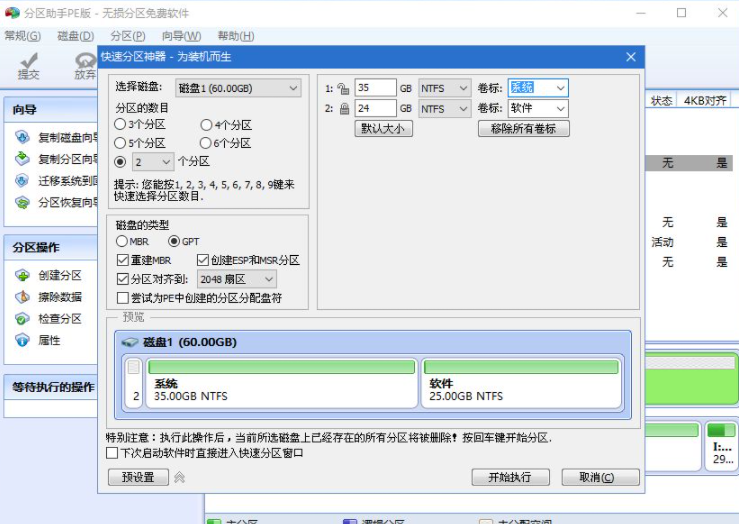
Task: Click the locked padlock icon for partition 2
Action: point(343,108)
